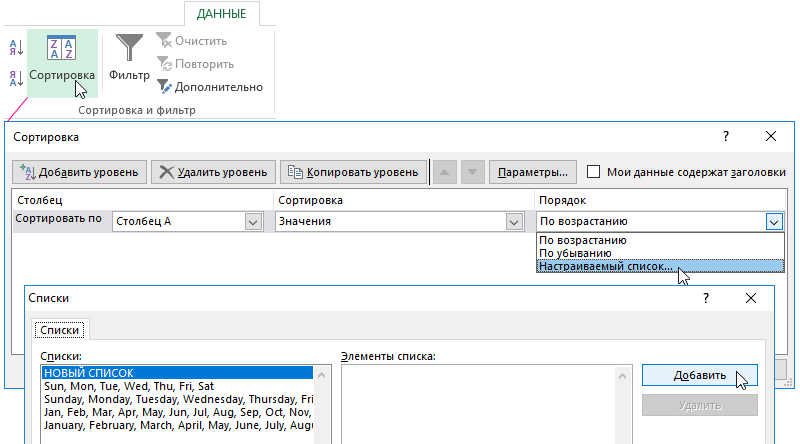
Task: Select the Списки tab
Action: click(x=60, y=330)
